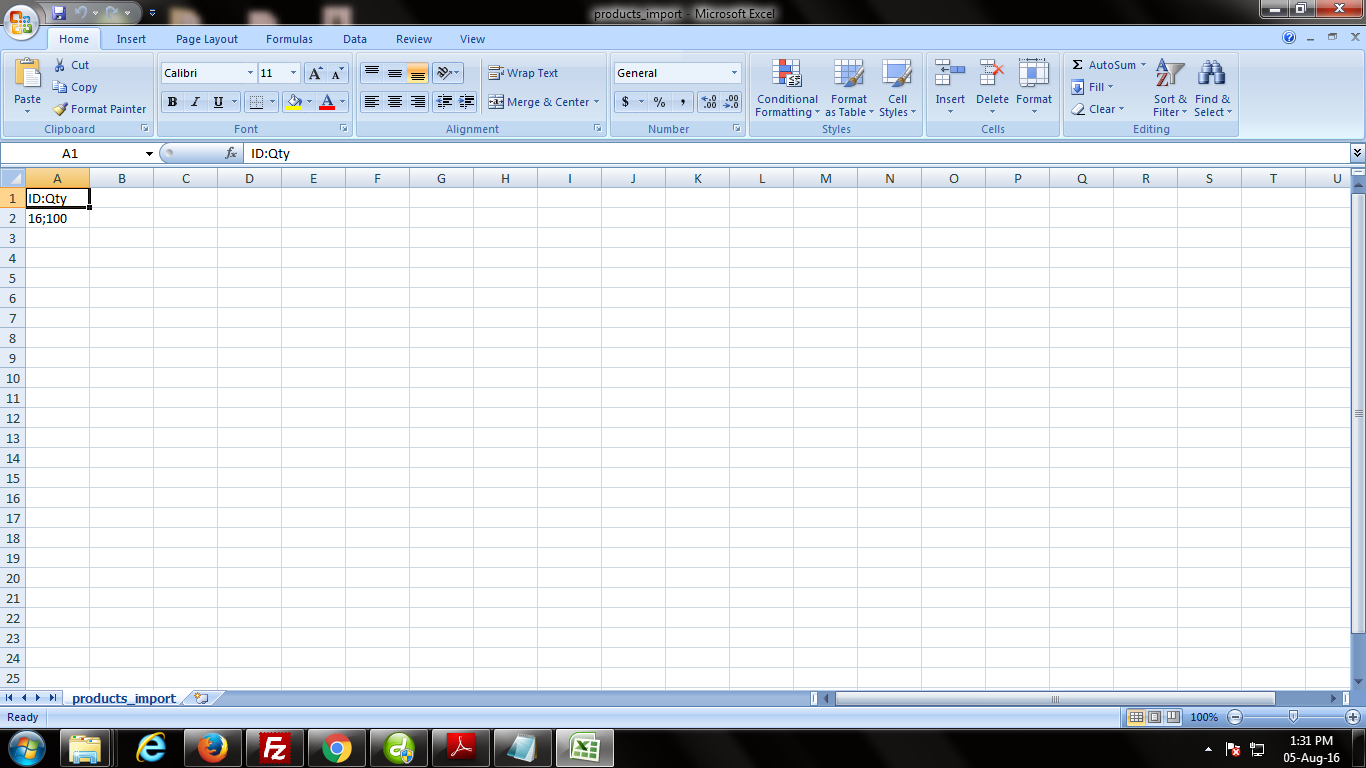Click Percent Style icon
The height and width of the screenshot is (768, 1366).
click(659, 102)
